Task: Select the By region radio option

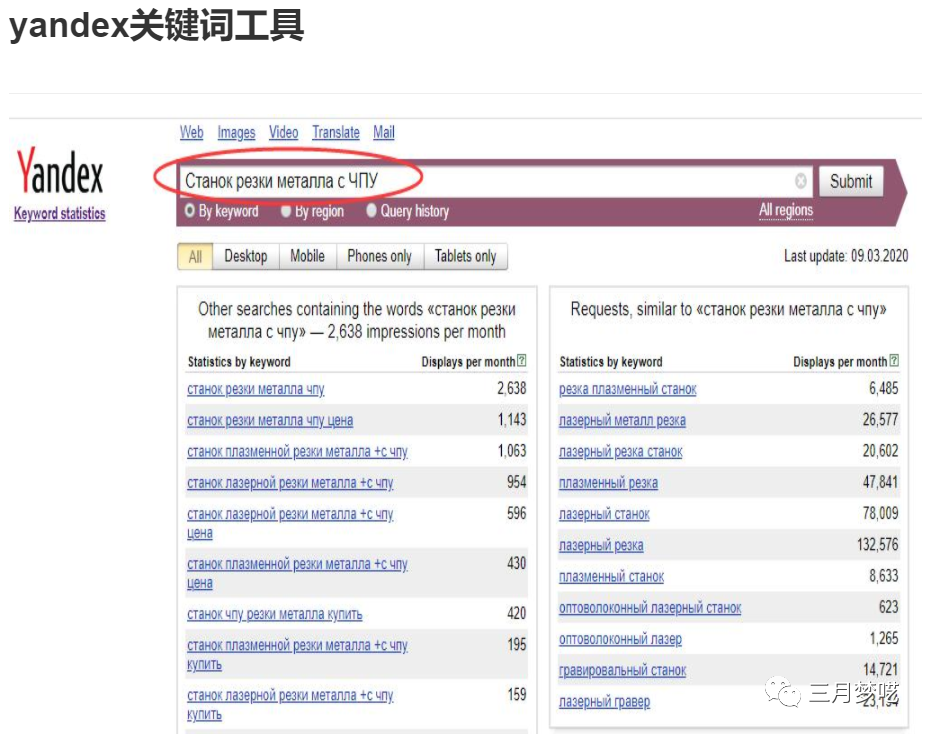Action: [x=287, y=211]
